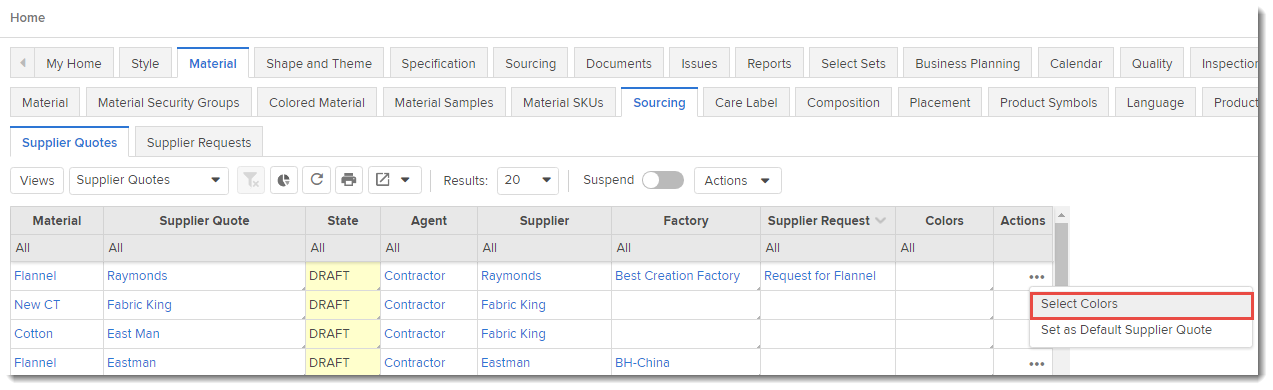Open the export icon dropdown
The width and height of the screenshot is (1273, 390).
[x=395, y=181]
